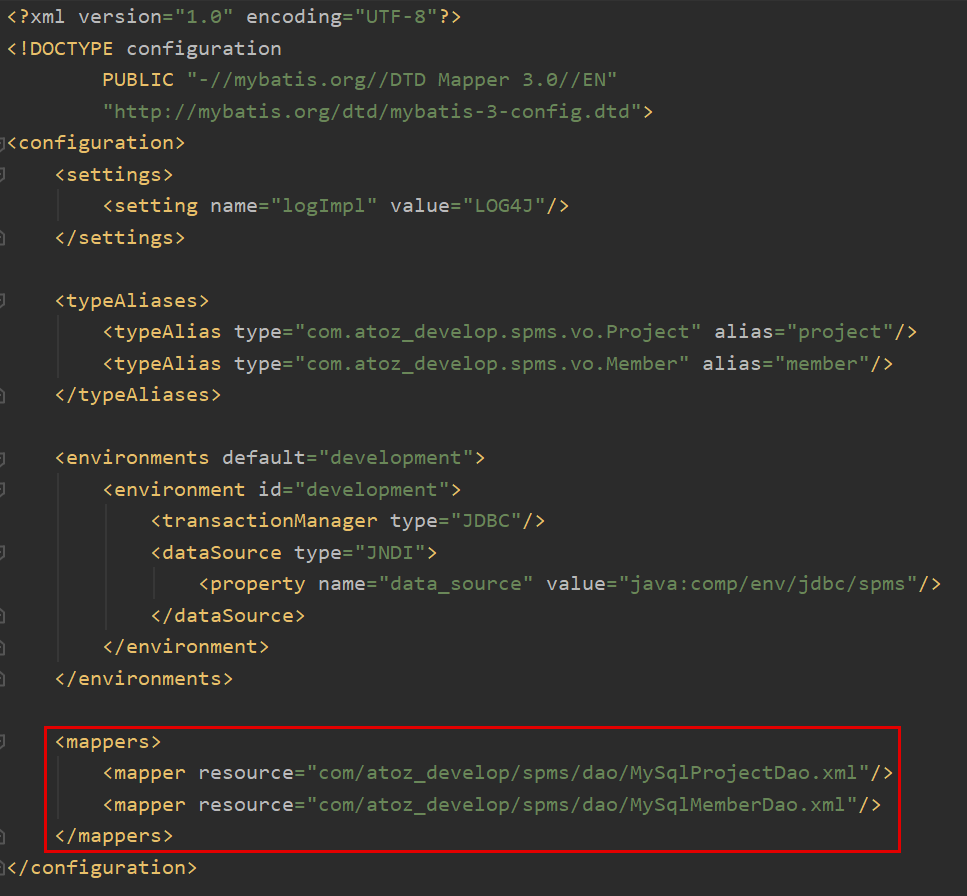Image resolution: width=967 pixels, height=896 pixels.
Task: Click the closing </environments> tag
Action: pyautogui.click(x=144, y=679)
